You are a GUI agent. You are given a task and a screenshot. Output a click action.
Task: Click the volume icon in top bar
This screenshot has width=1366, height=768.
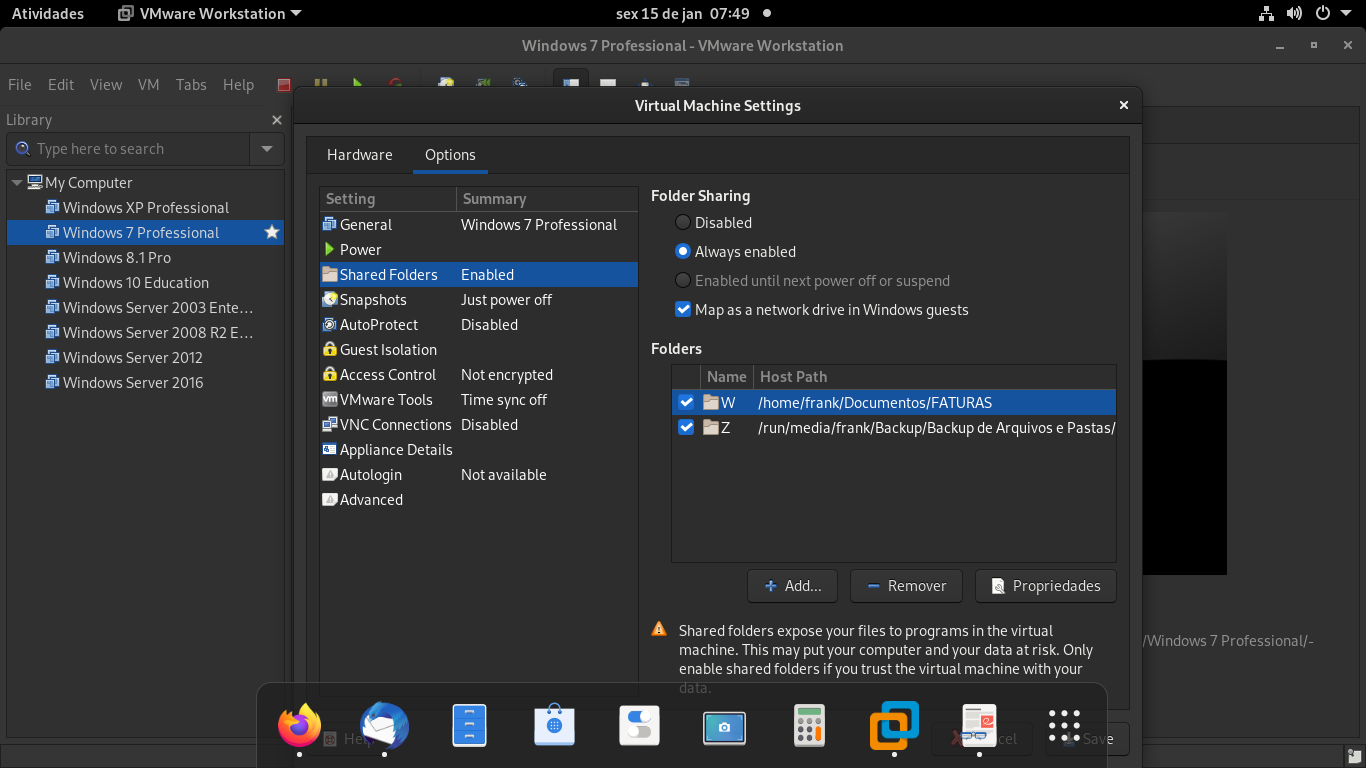[1294, 14]
